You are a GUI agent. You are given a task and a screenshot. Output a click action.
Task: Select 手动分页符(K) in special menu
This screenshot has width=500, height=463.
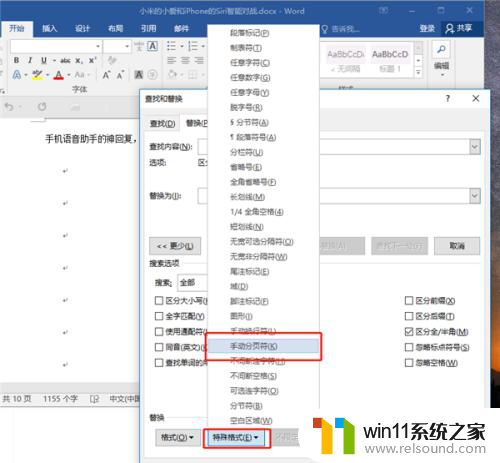point(263,346)
